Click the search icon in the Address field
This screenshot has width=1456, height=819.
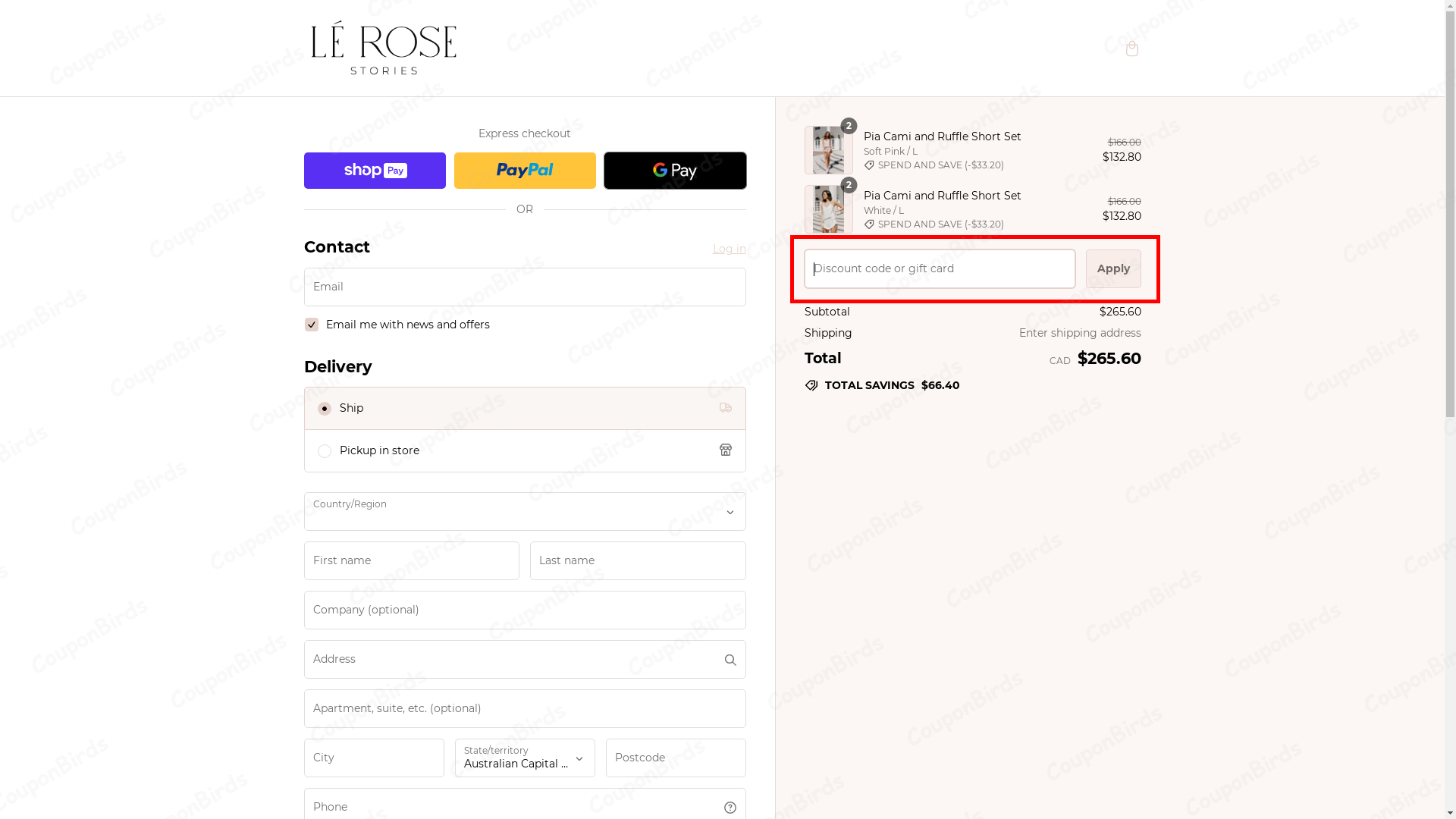point(730,659)
